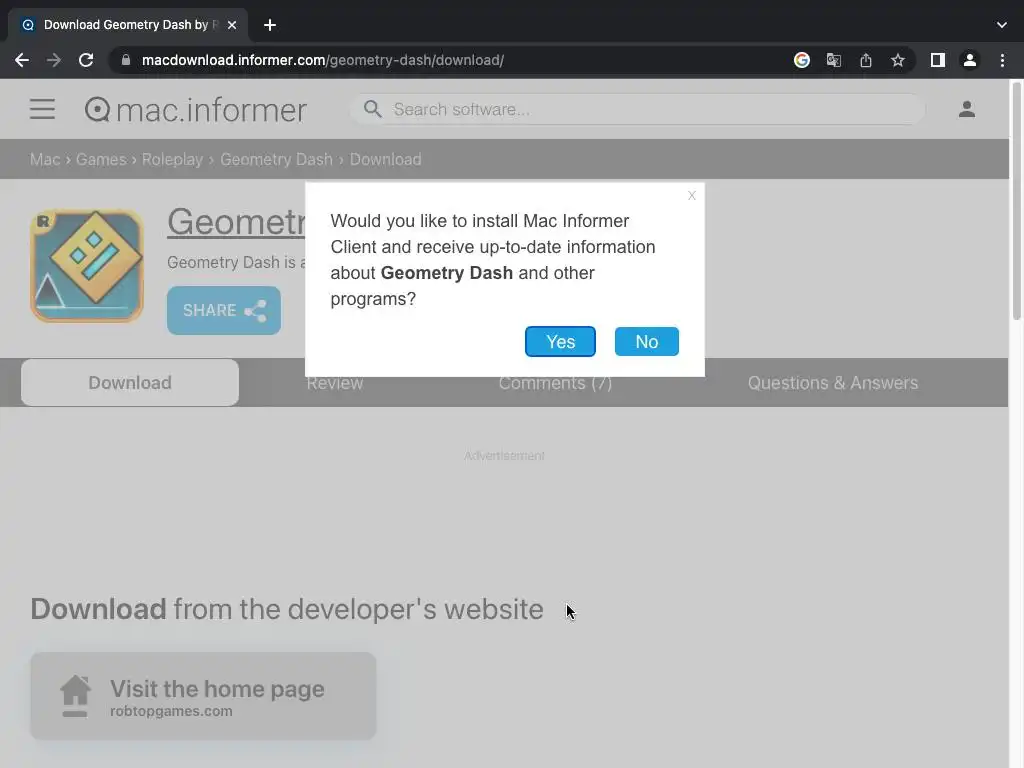
Task: Click the browser back arrow
Action: [x=22, y=60]
